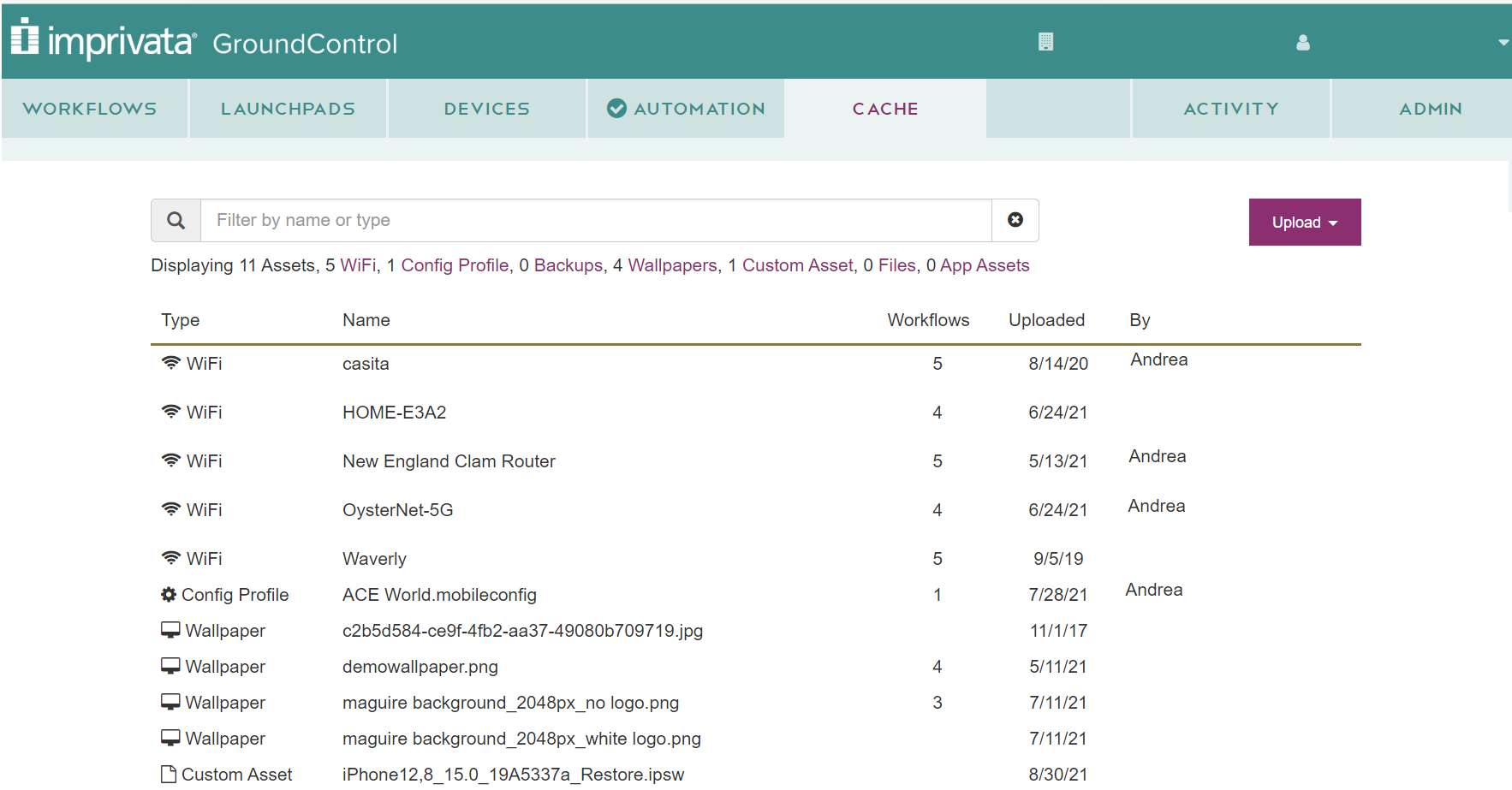Select ACE World.mobileconfig name
The height and width of the screenshot is (790, 1512).
pyautogui.click(x=439, y=595)
